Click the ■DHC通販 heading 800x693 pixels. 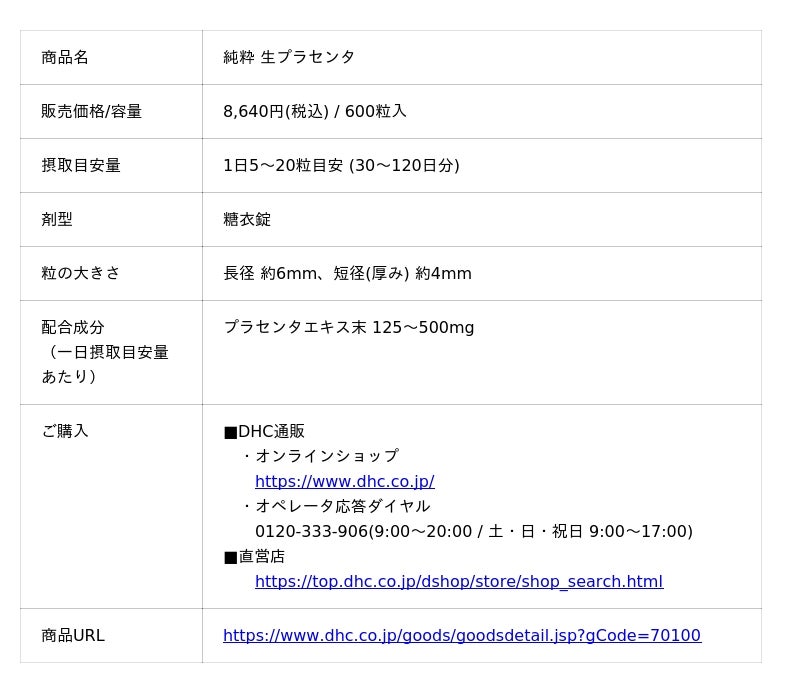point(264,431)
